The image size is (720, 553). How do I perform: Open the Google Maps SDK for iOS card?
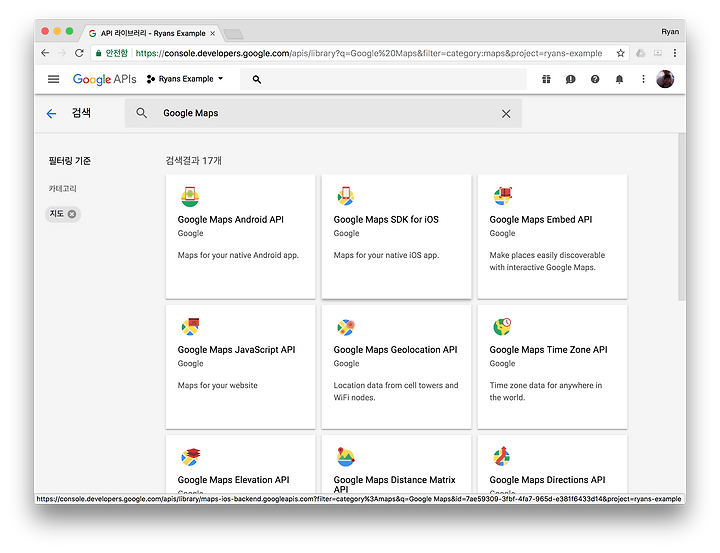click(396, 237)
